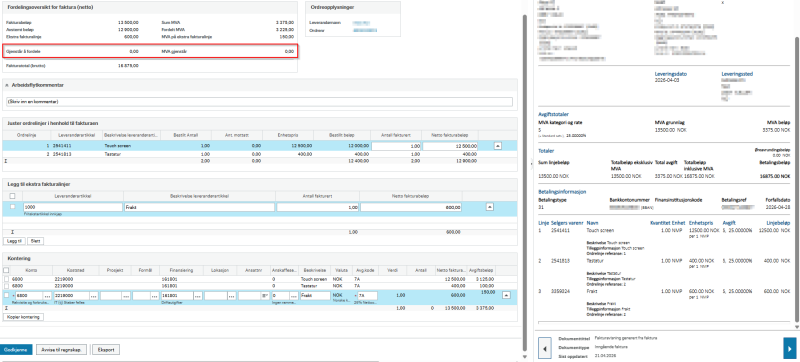800x362 pixels.
Task: Click the Konto column header in Kontering
Action: (x=31, y=270)
